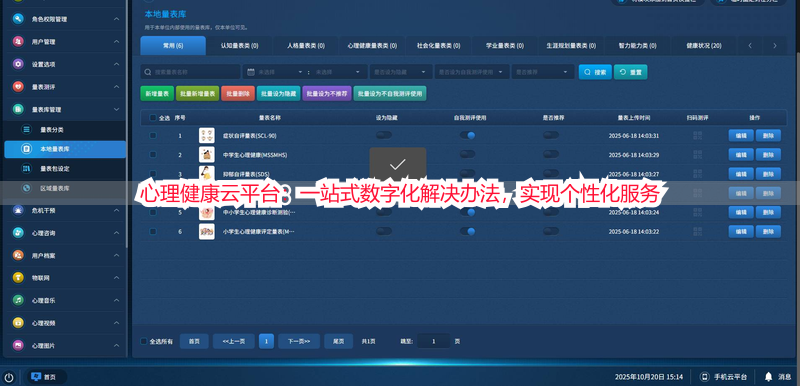This screenshot has width=800, height=386.
Task: Tick the 全选 header checkbox
Action: point(153,118)
